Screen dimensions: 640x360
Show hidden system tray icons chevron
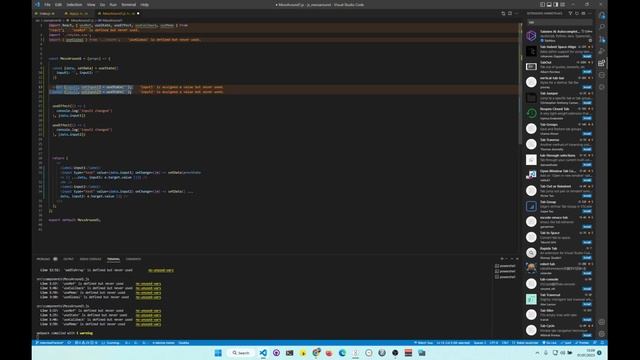pyautogui.click(x=537, y=353)
